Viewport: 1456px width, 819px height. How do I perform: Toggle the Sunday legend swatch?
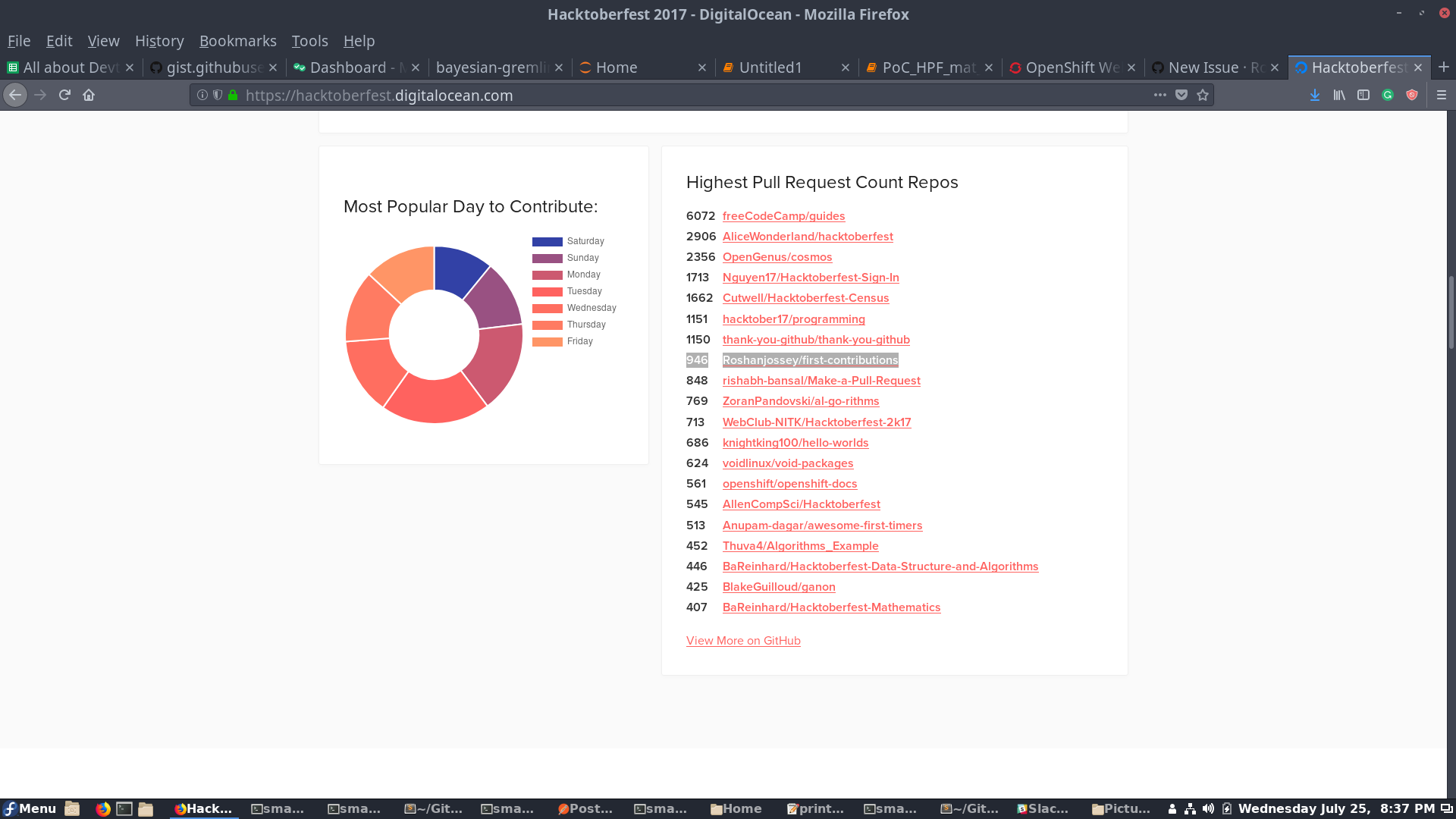547,259
